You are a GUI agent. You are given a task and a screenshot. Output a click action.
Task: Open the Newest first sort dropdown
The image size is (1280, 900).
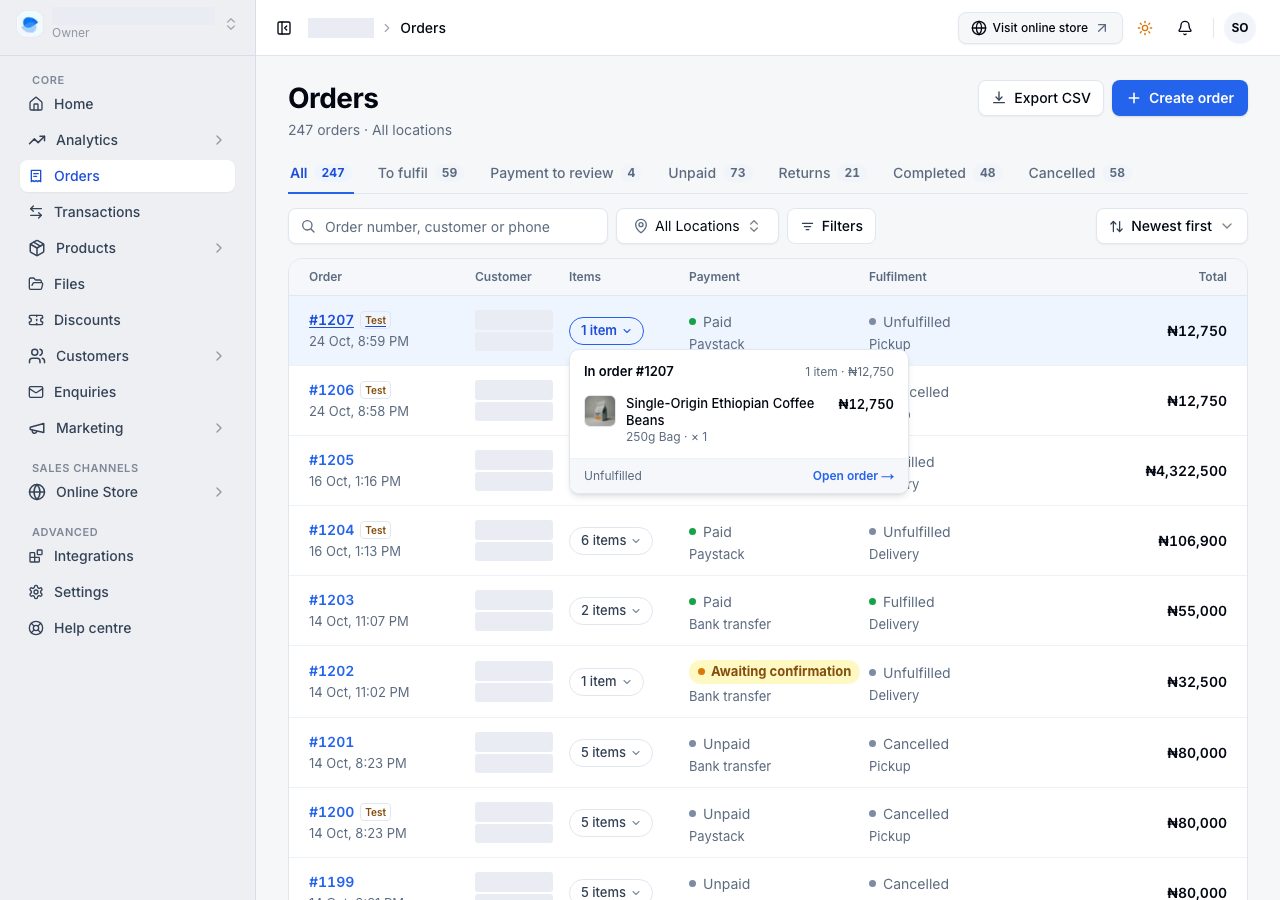click(x=1172, y=226)
